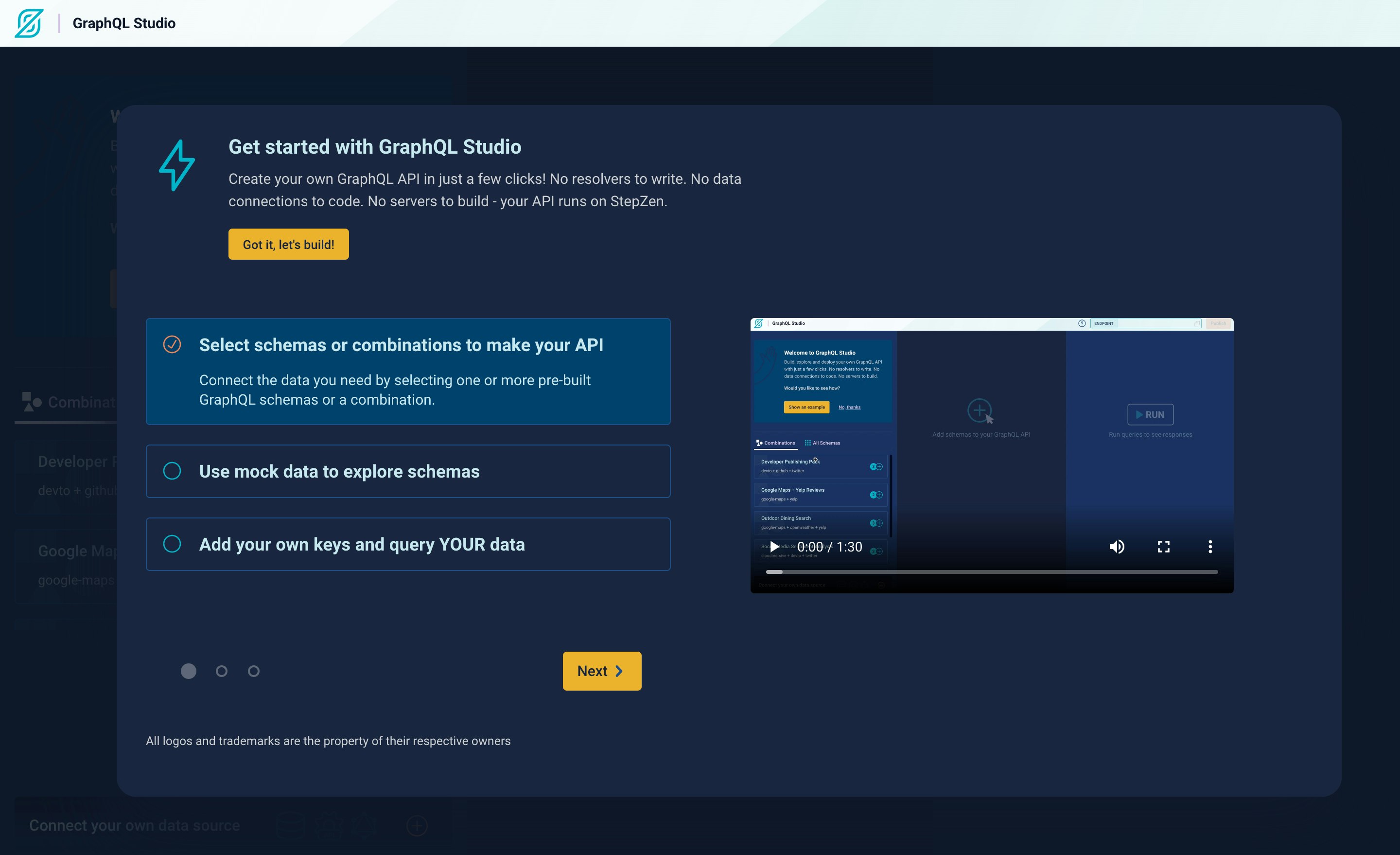Jump to the third onboarding dot
Viewport: 1400px width, 855px height.
pos(253,671)
